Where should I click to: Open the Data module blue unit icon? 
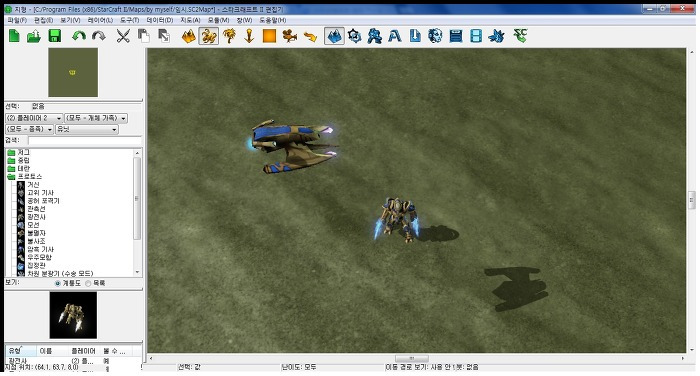(375, 36)
